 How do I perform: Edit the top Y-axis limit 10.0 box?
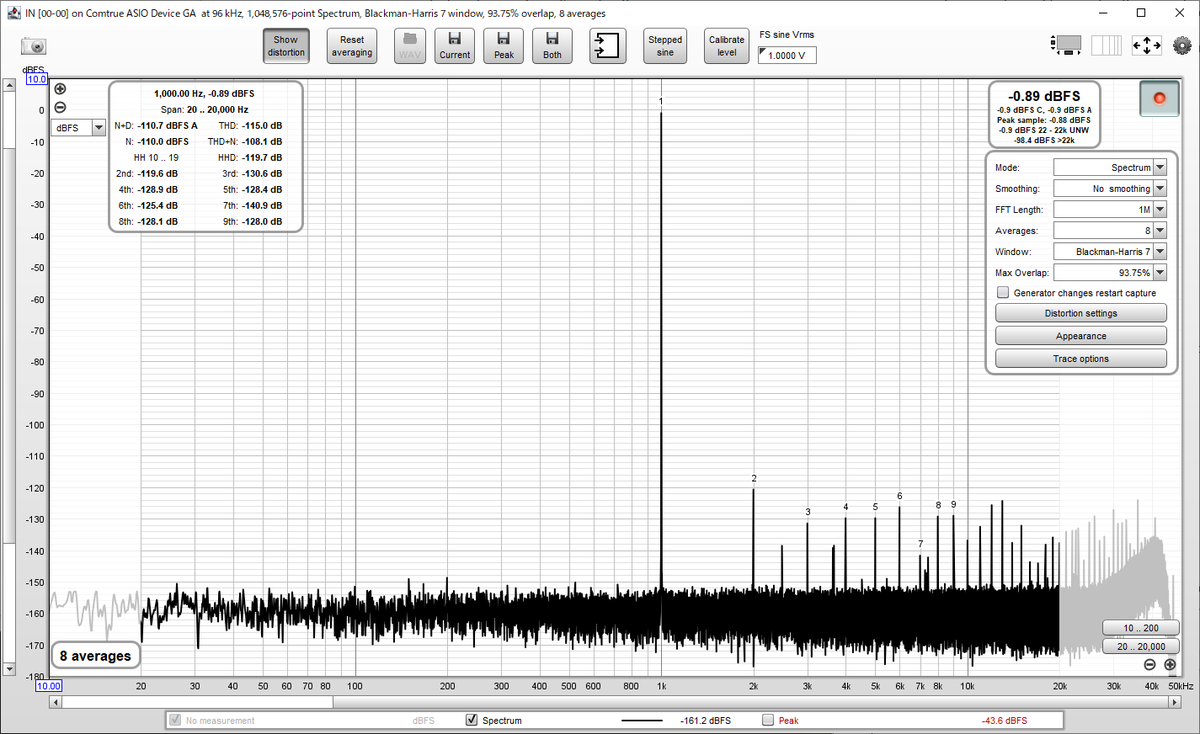tap(37, 80)
